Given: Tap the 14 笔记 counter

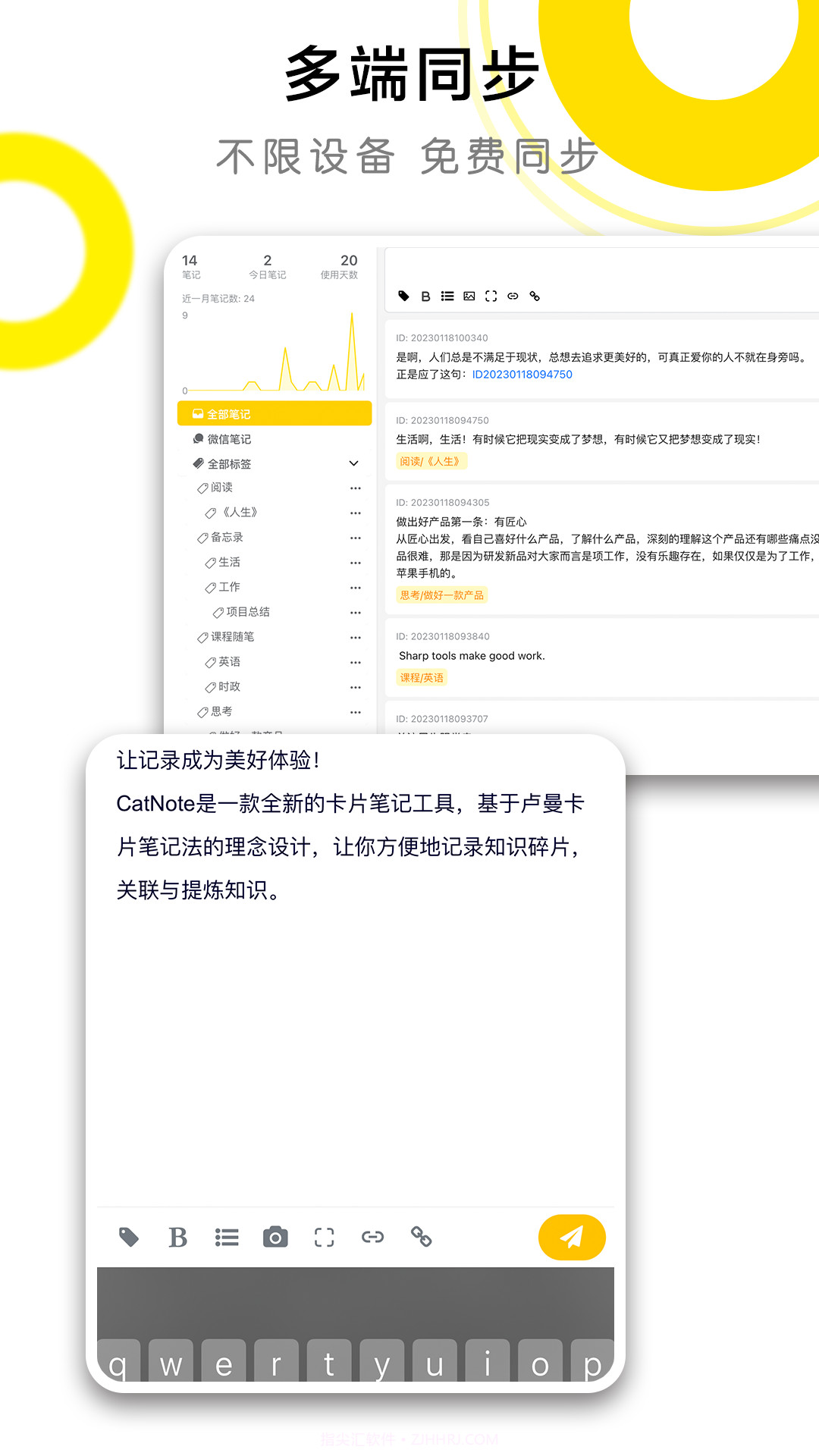Looking at the screenshot, I should coord(190,266).
